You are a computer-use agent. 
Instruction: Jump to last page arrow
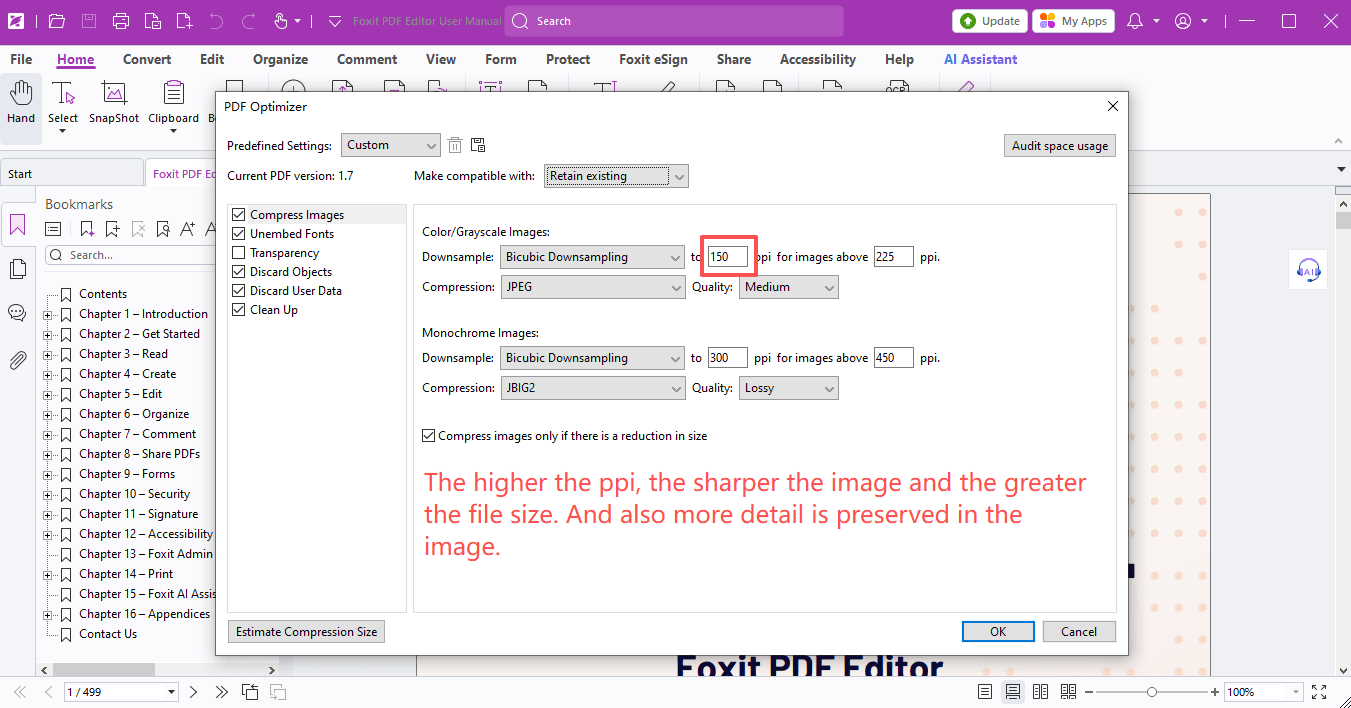pos(222,692)
